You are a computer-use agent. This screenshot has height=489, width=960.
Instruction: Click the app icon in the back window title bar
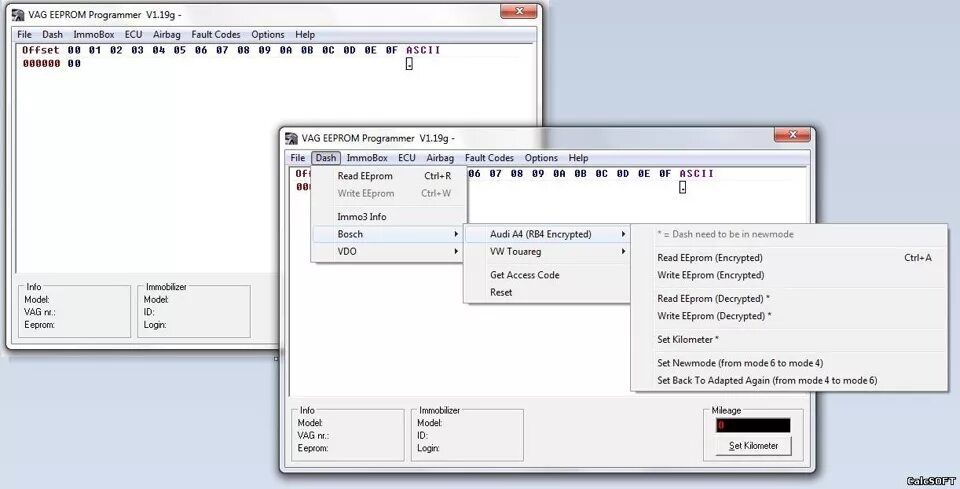[x=18, y=15]
